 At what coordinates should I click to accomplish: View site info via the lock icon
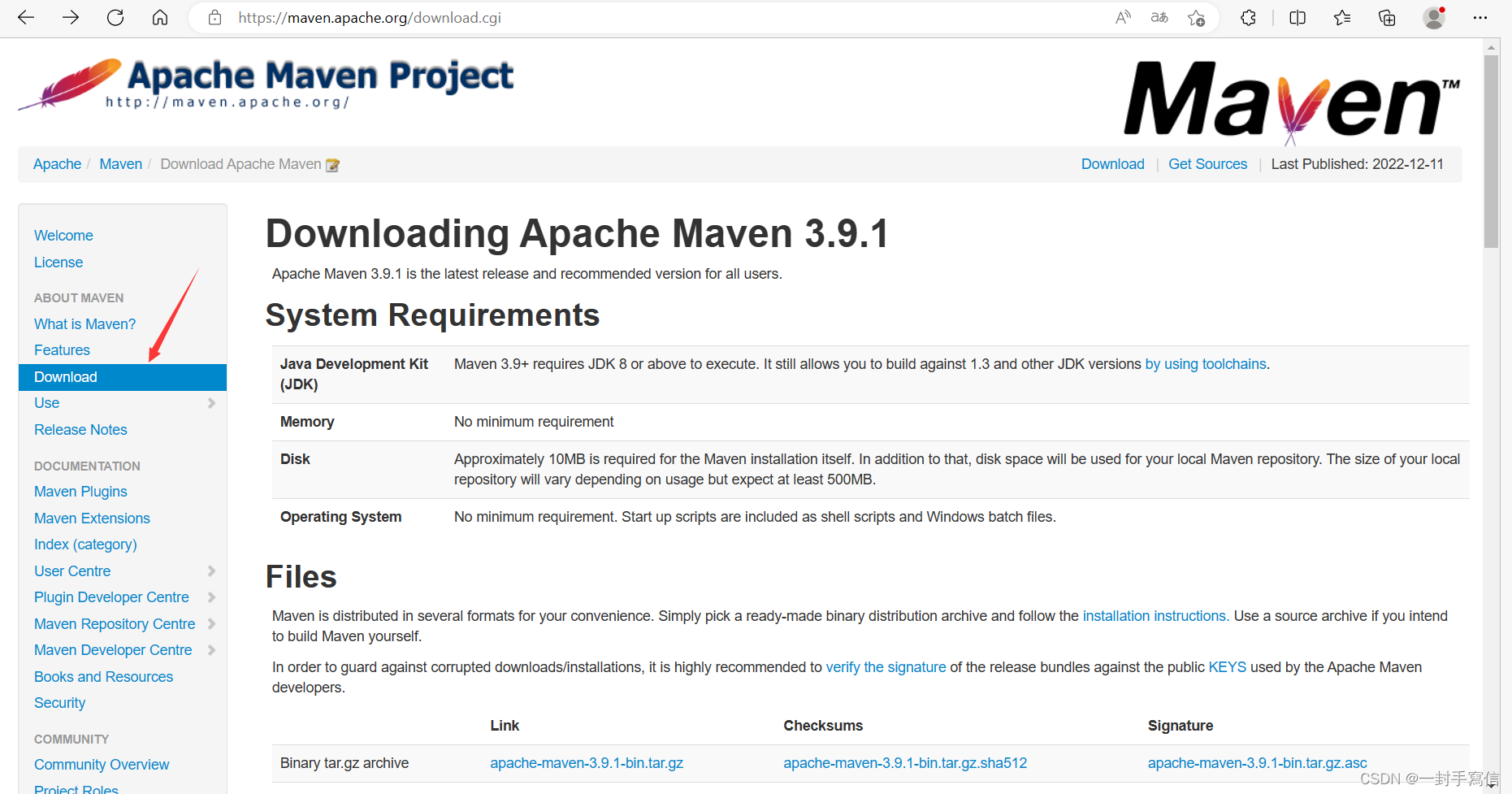[215, 18]
